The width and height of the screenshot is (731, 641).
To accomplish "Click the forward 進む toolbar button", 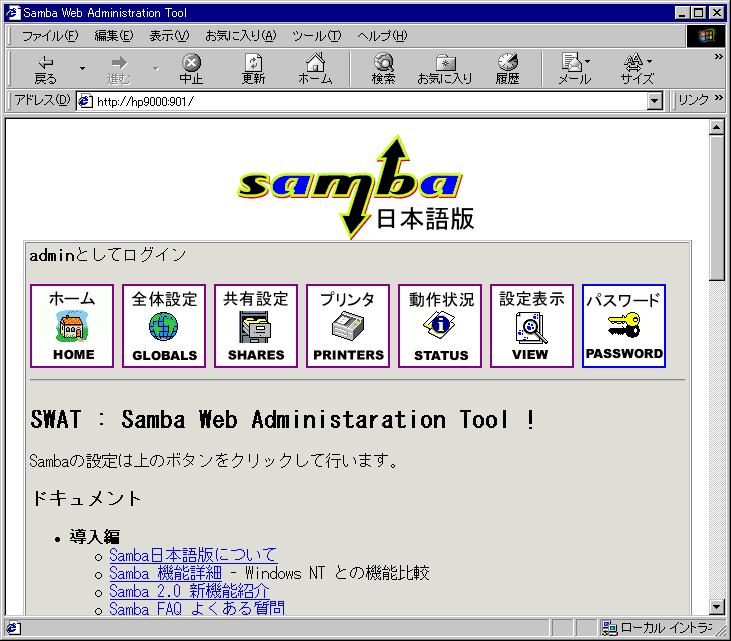I will [x=118, y=69].
